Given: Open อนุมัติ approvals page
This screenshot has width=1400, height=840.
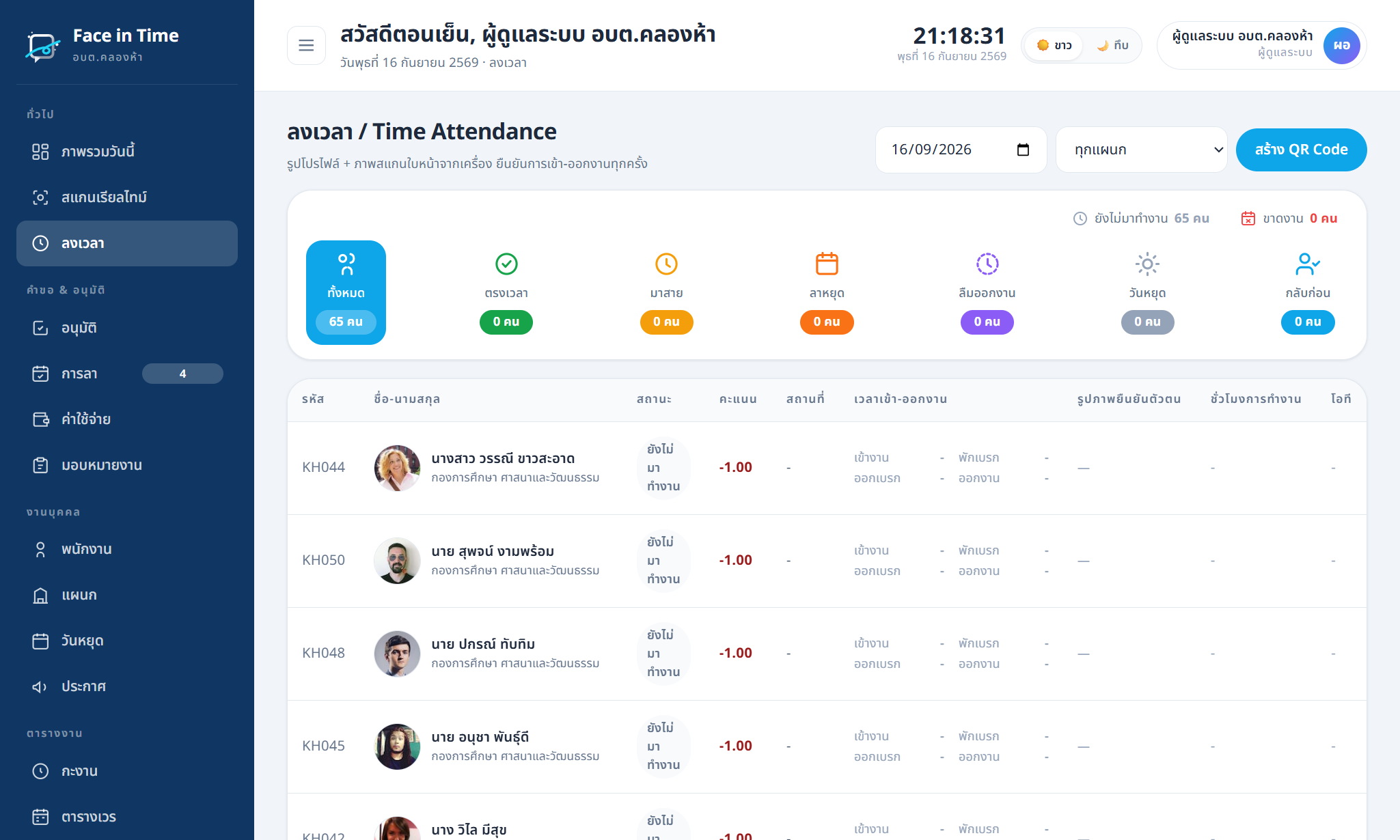Looking at the screenshot, I should click(127, 328).
